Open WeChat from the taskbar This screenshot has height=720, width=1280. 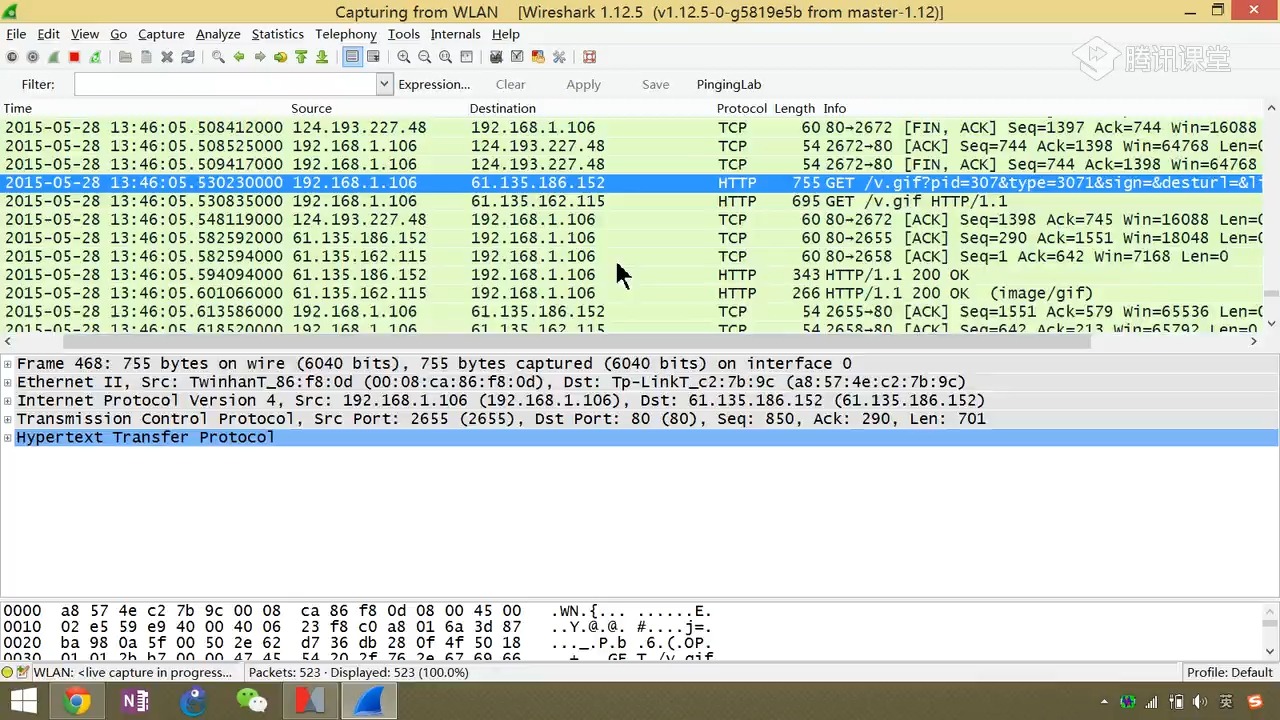point(252,702)
